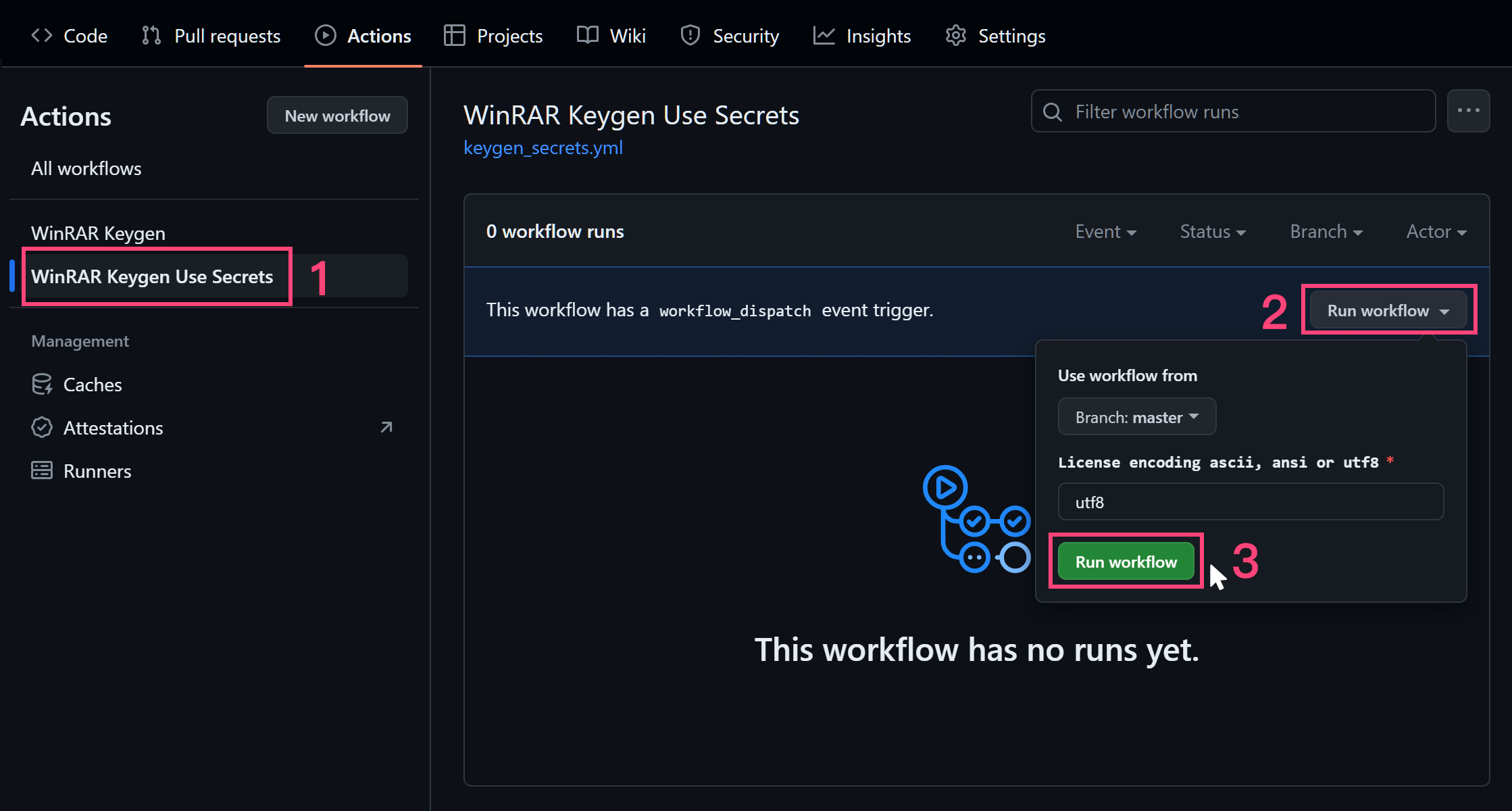Click the Insights graph icon
The image size is (1512, 811).
(824, 35)
